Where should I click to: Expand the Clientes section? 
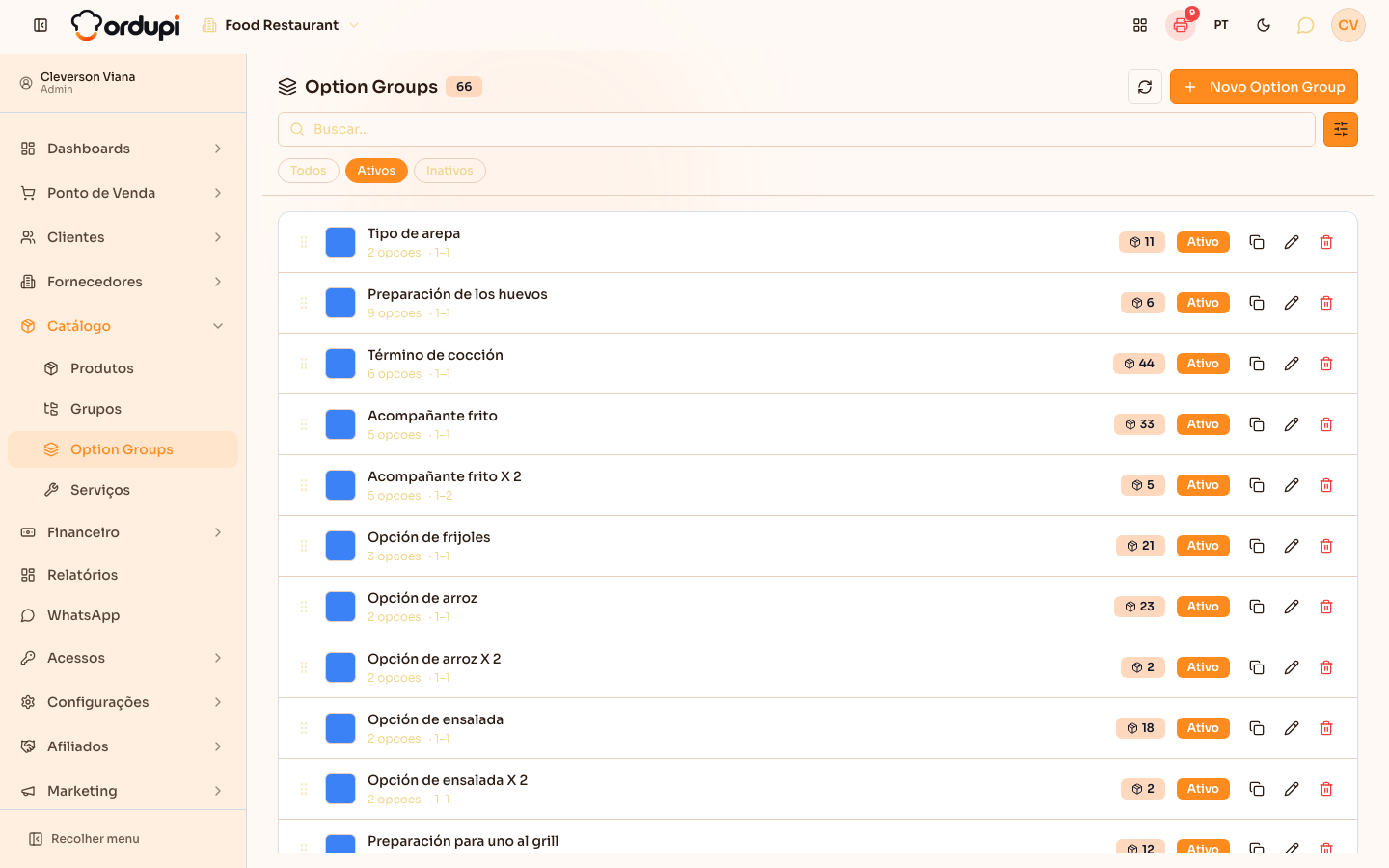123,237
